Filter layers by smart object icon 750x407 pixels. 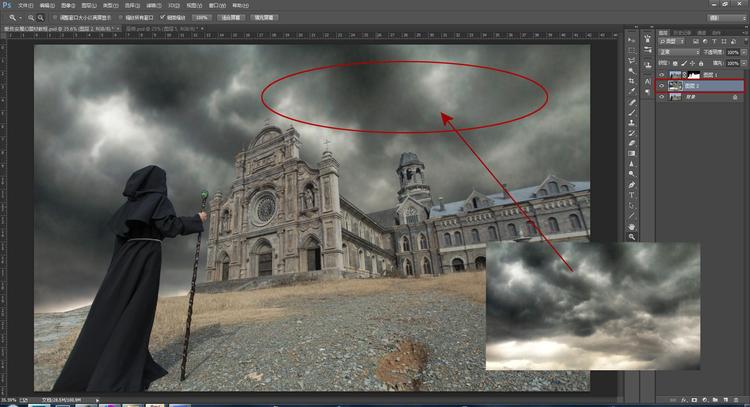pos(733,42)
